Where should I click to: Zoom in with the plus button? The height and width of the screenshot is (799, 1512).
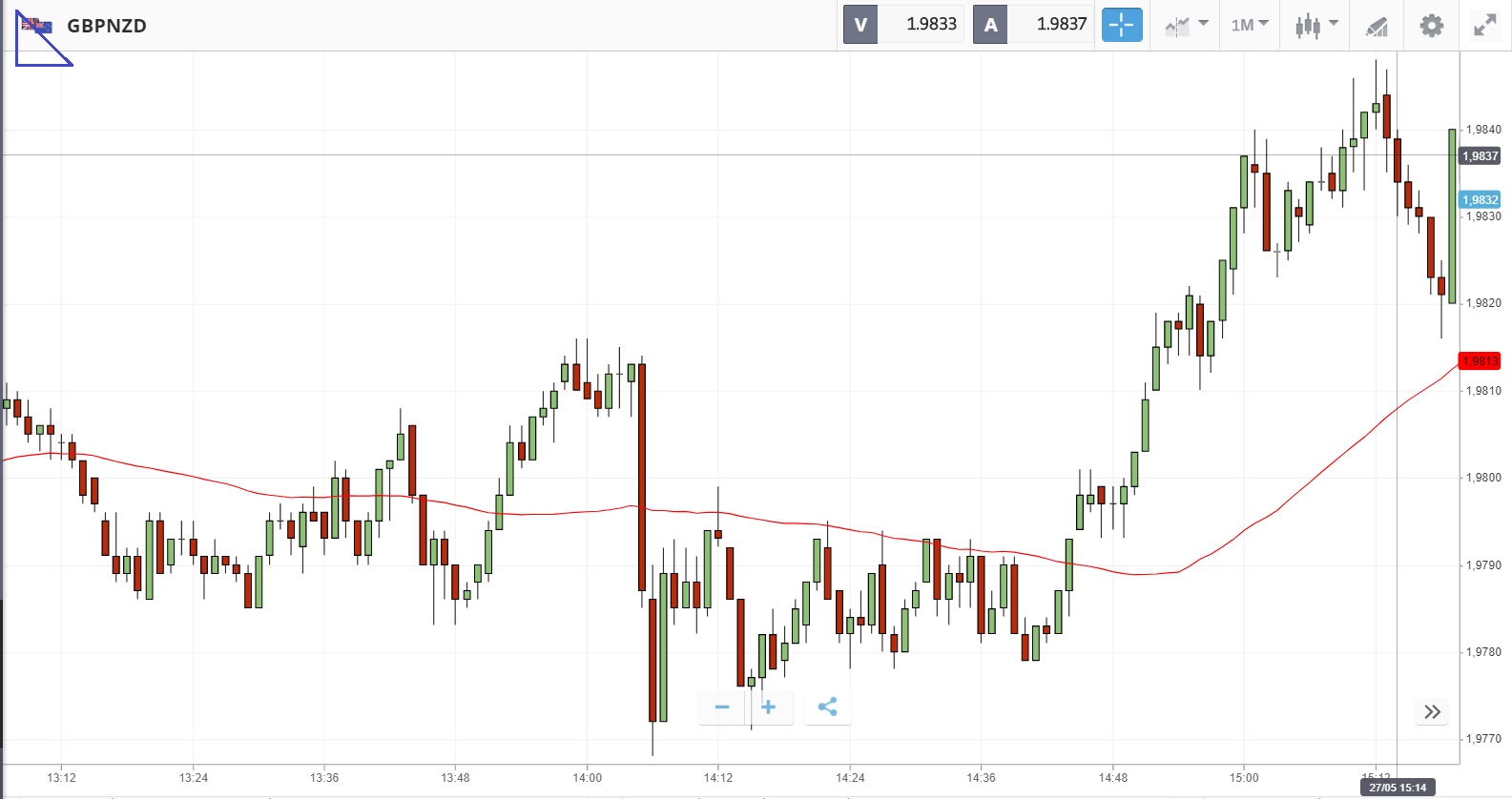pos(769,707)
